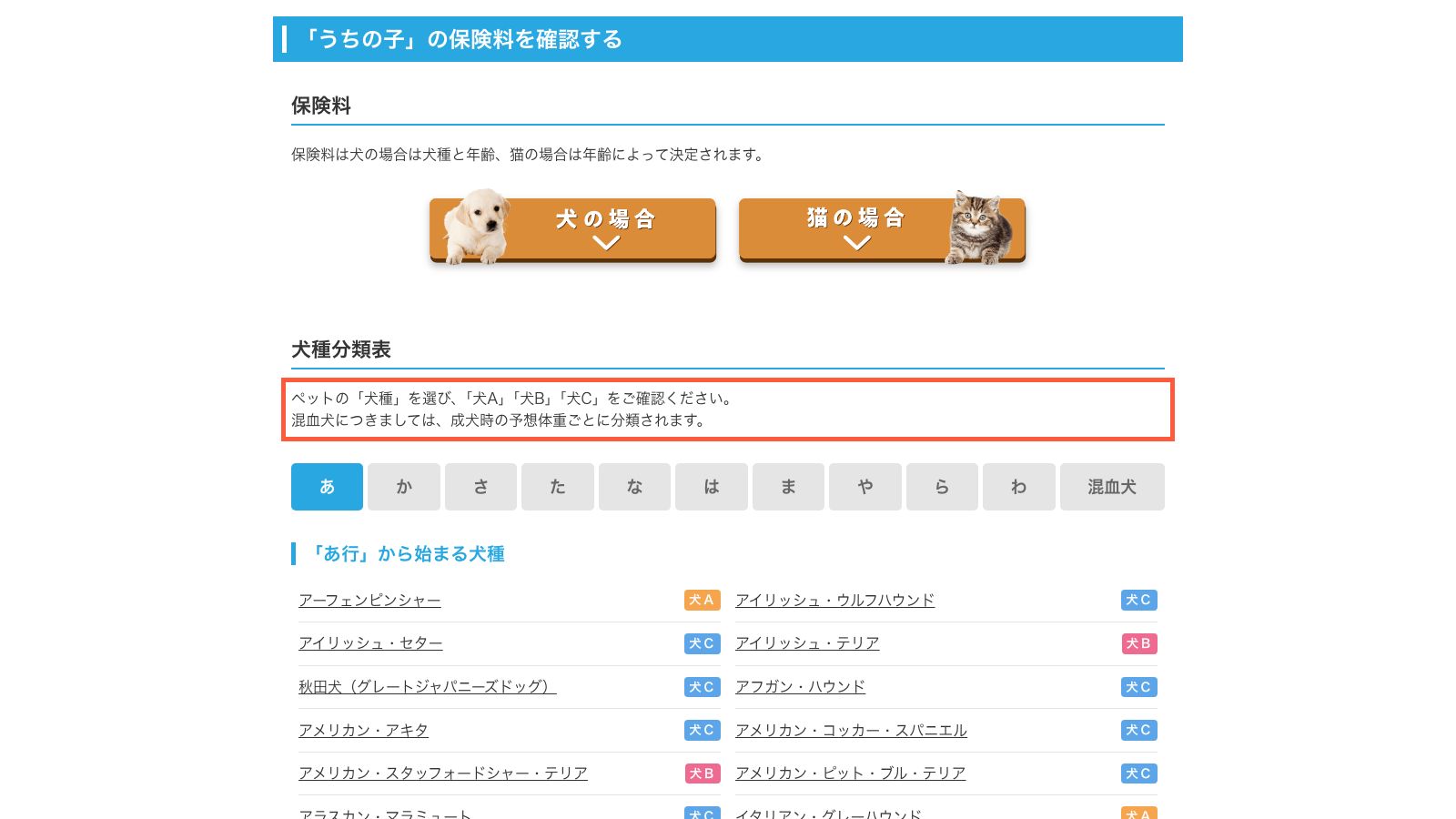Select the あ row tab
The height and width of the screenshot is (819, 1456).
[x=327, y=487]
